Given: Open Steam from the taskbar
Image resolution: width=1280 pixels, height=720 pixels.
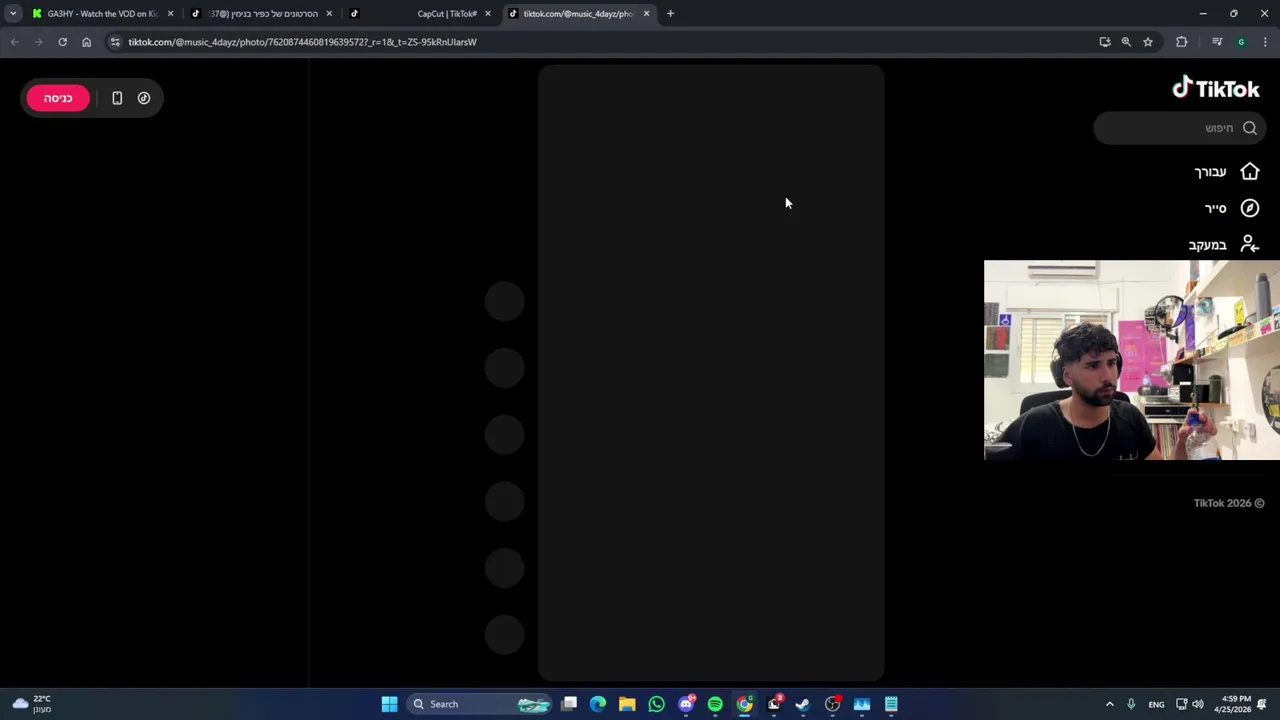Looking at the screenshot, I should 803,704.
